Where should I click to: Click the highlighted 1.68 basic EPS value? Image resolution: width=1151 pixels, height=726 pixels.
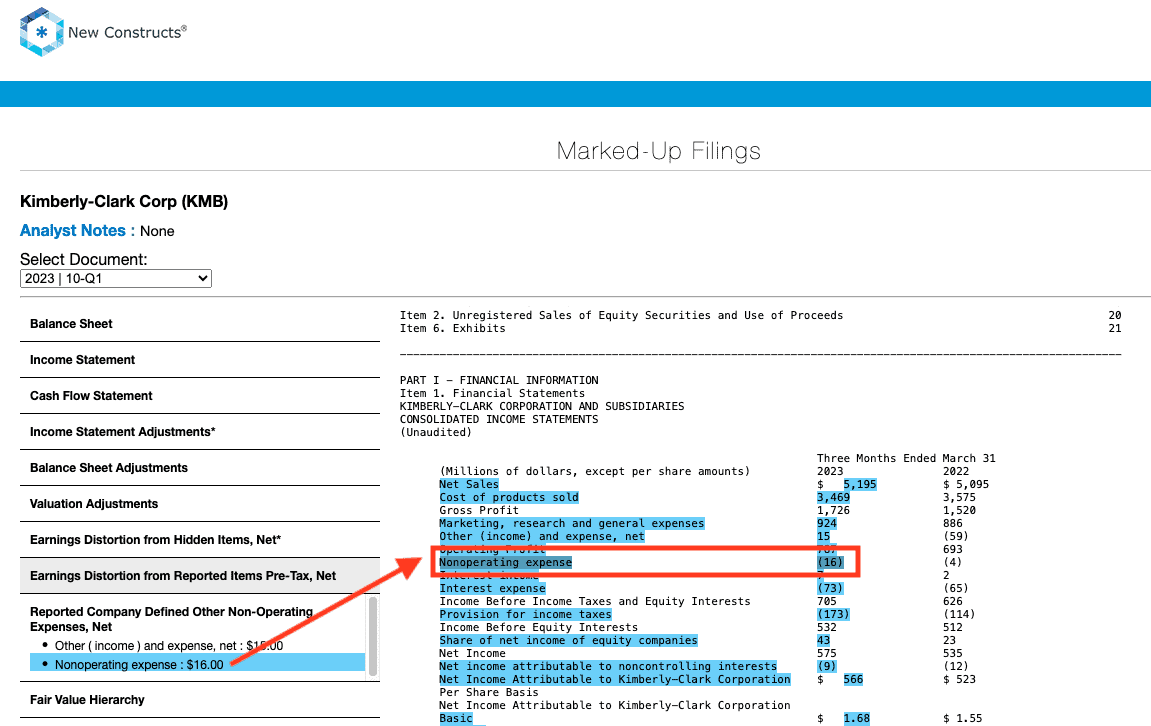857,719
